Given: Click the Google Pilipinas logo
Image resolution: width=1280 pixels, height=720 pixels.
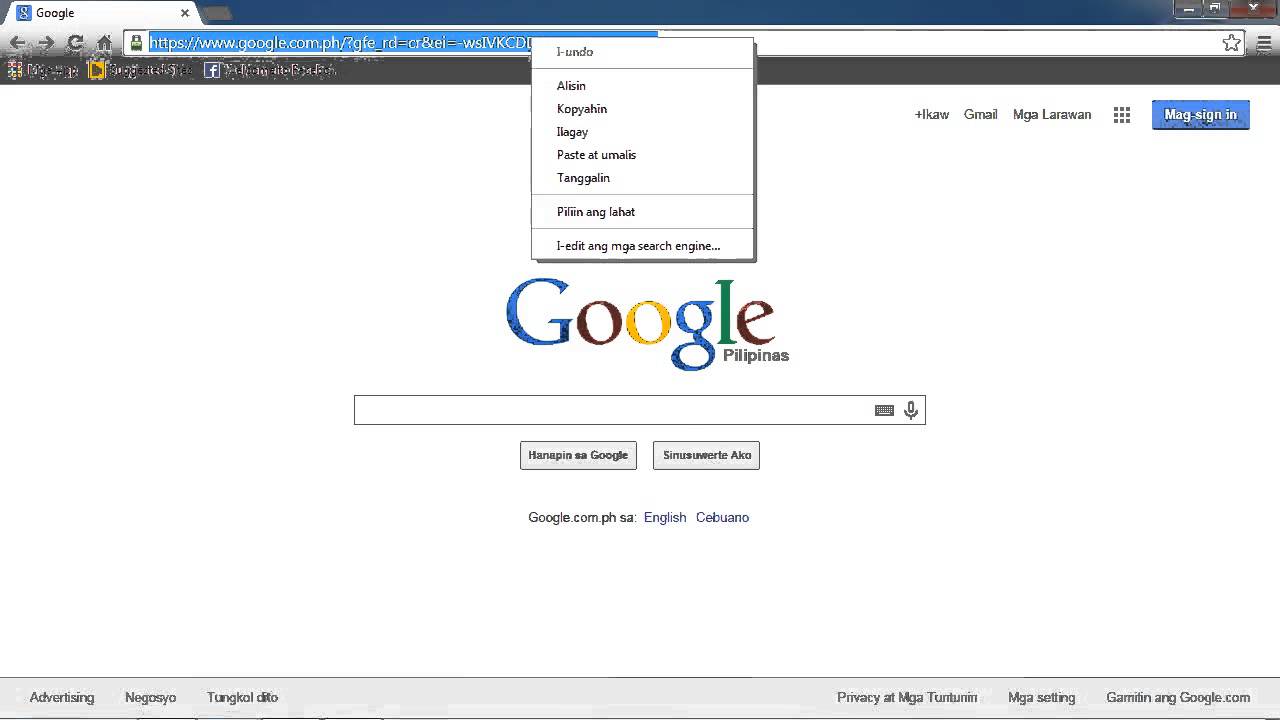Looking at the screenshot, I should point(646,323).
